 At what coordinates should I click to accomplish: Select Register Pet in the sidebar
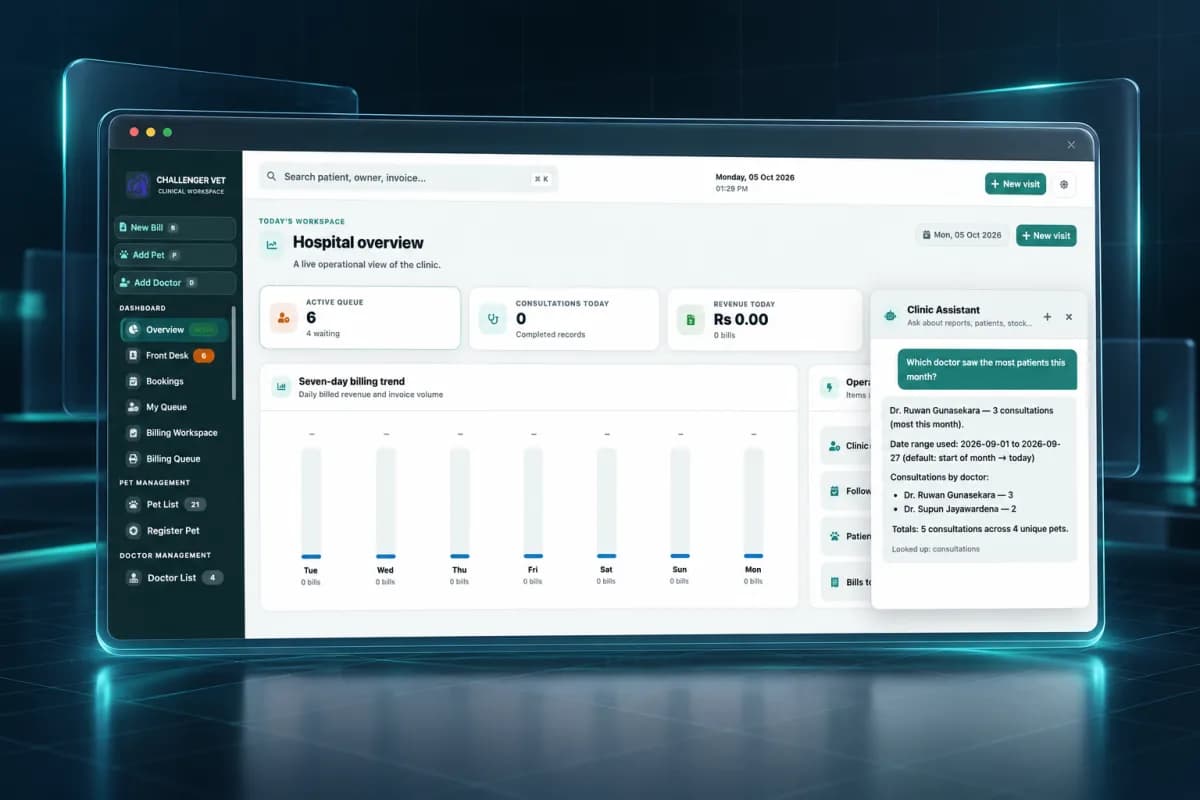pos(174,531)
